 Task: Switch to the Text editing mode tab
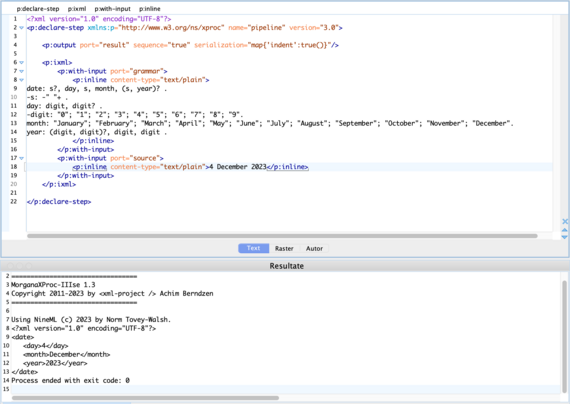253,248
